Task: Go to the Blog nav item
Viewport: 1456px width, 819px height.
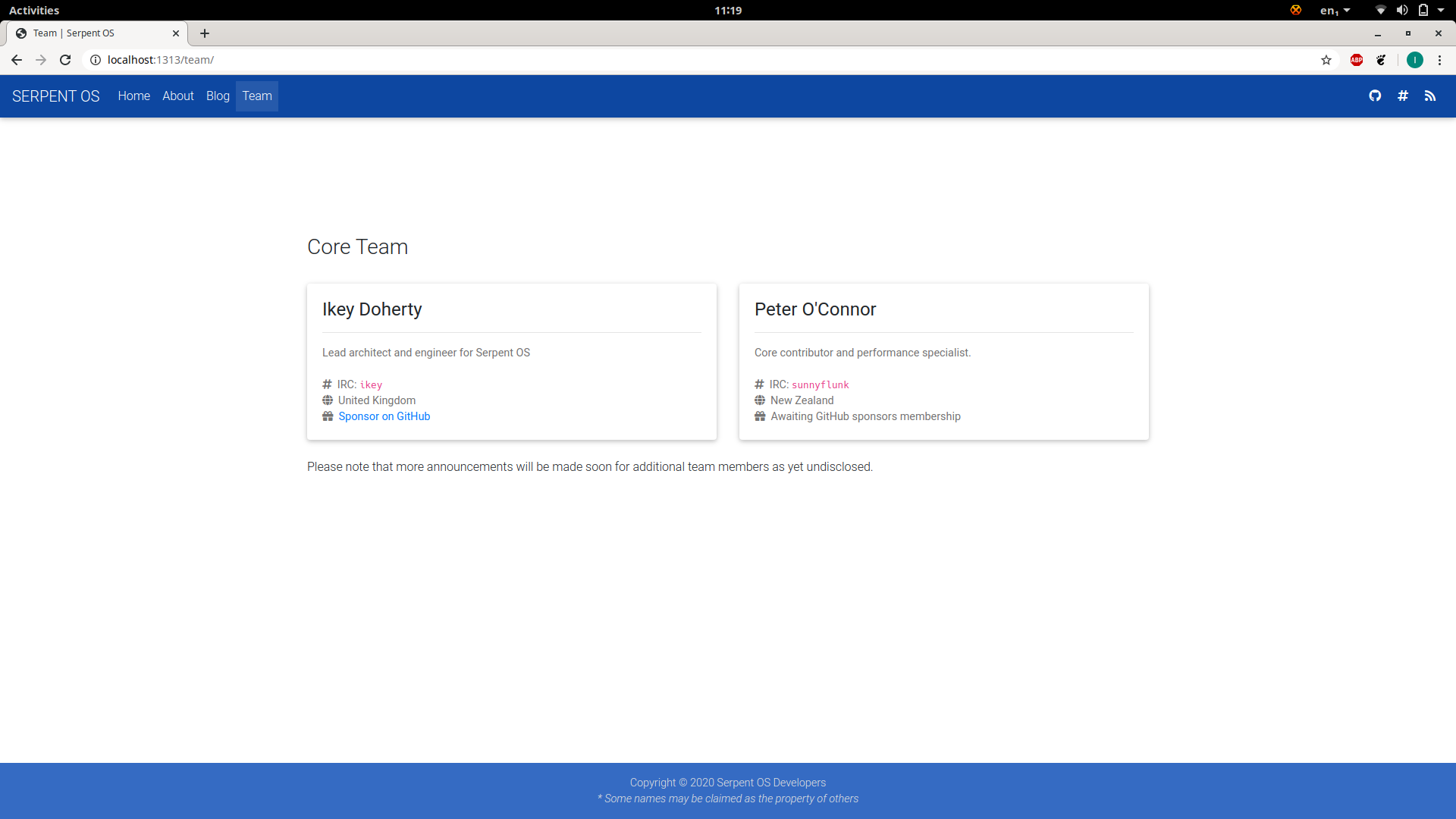Action: (x=218, y=96)
